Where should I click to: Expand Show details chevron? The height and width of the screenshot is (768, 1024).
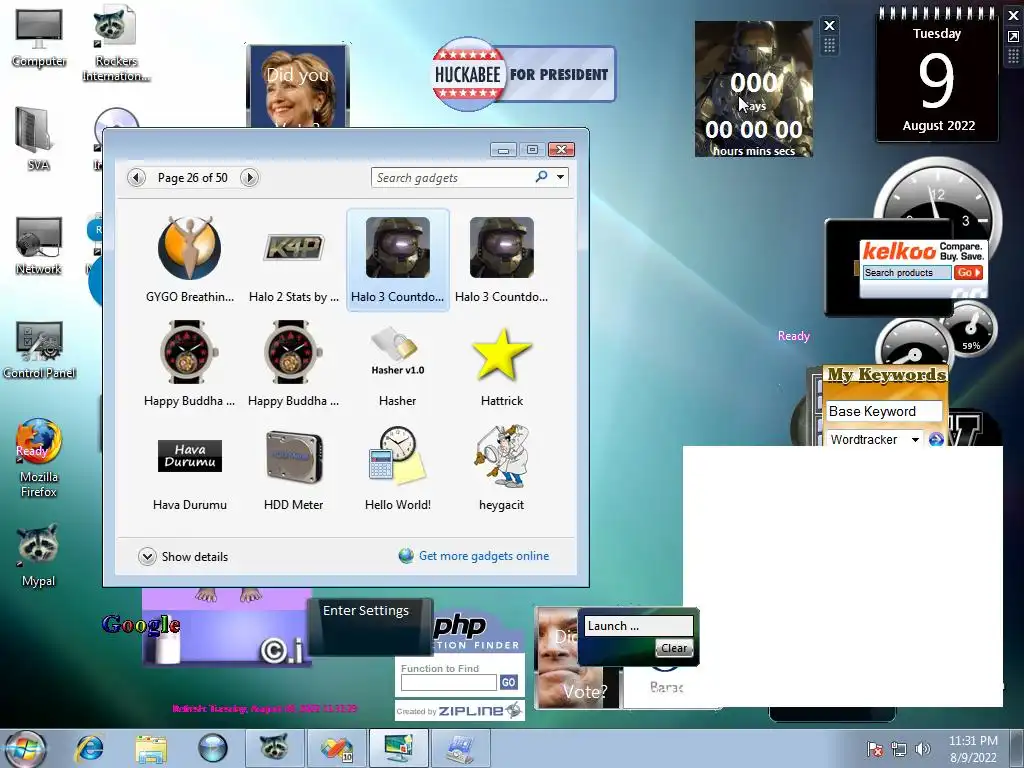148,556
